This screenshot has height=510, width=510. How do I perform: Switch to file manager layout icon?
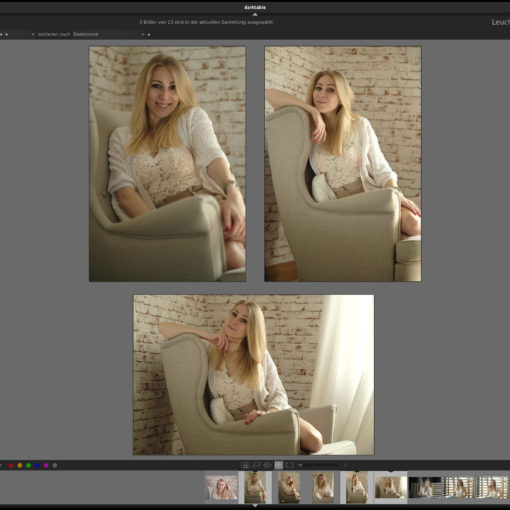pyautogui.click(x=245, y=465)
